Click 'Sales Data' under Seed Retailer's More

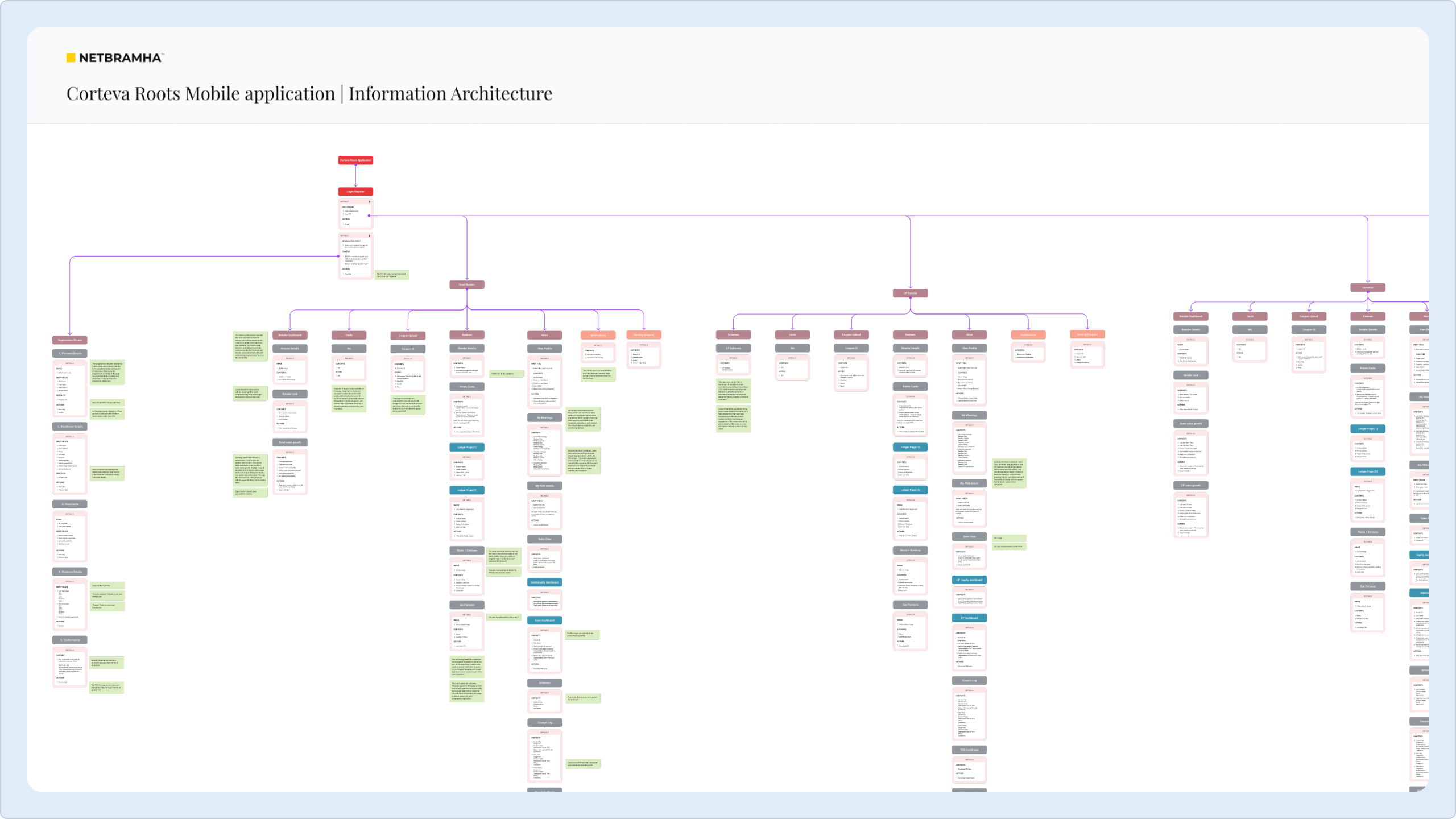tap(545, 539)
